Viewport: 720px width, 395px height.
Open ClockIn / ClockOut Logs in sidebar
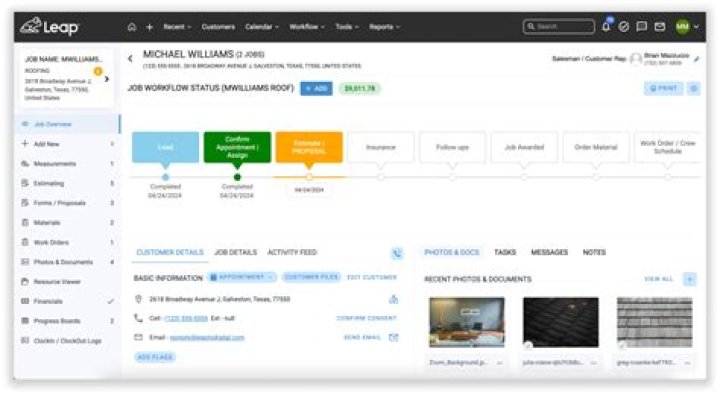tap(68, 341)
